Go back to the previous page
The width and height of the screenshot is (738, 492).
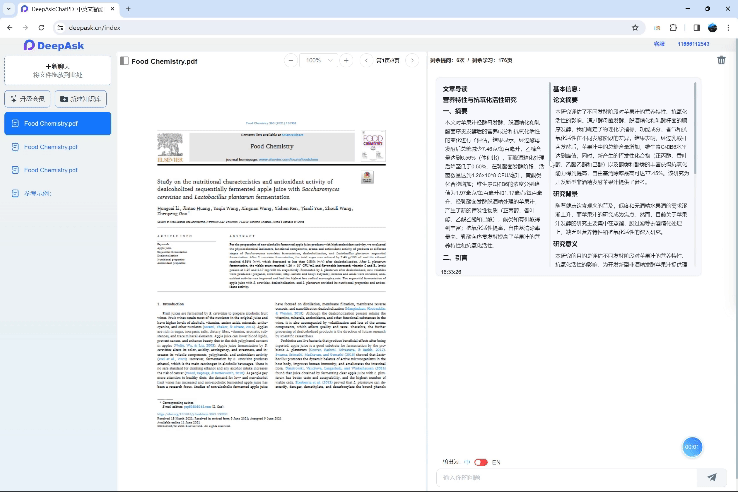(x=10, y=28)
